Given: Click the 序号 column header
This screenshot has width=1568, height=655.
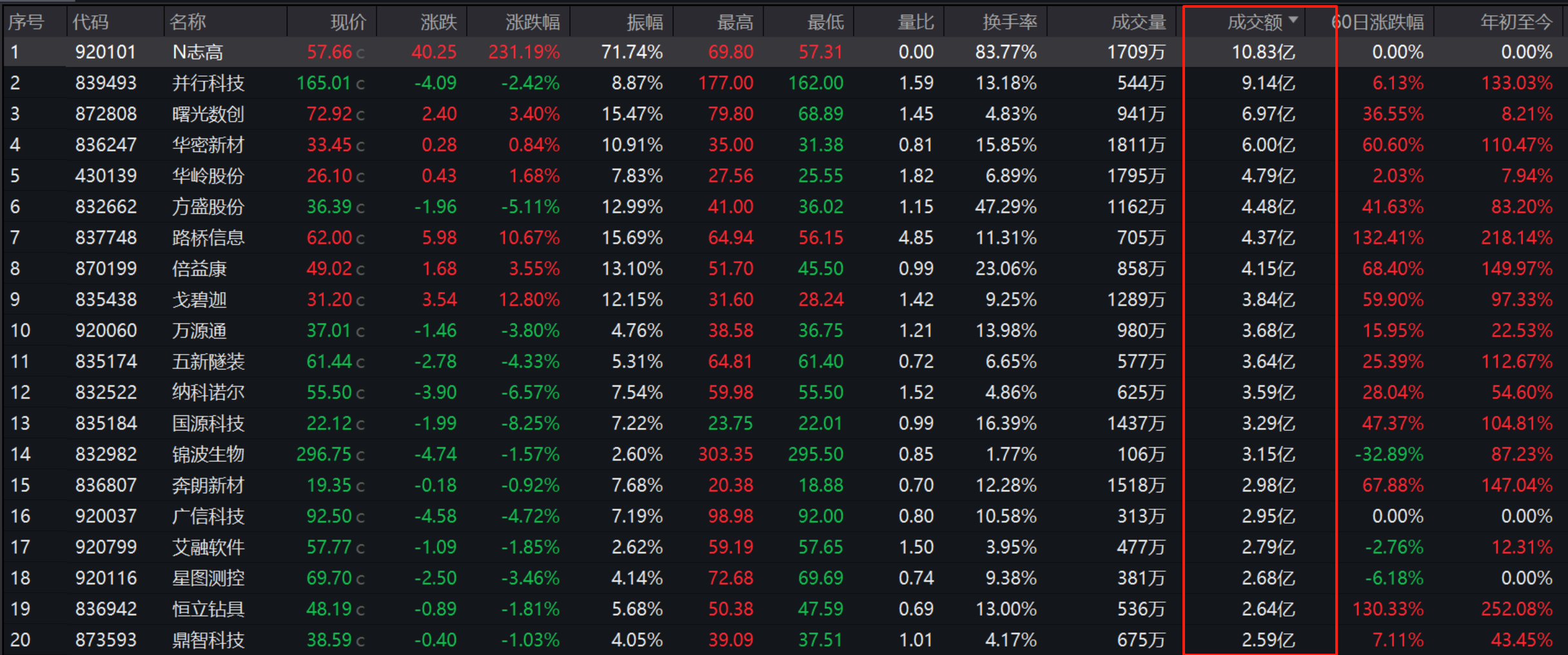Looking at the screenshot, I should 26,23.
